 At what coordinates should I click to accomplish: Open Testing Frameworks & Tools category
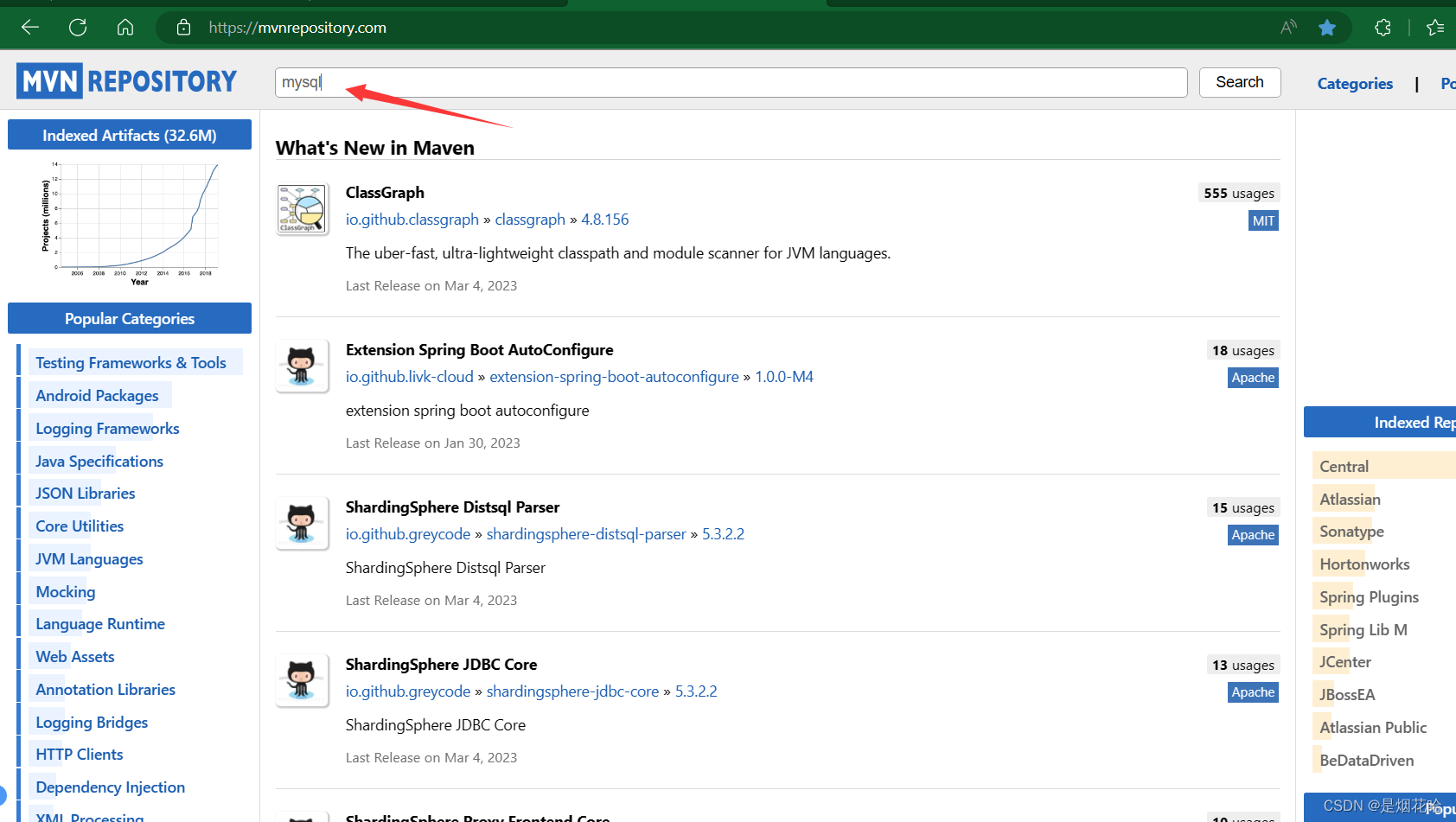click(131, 363)
